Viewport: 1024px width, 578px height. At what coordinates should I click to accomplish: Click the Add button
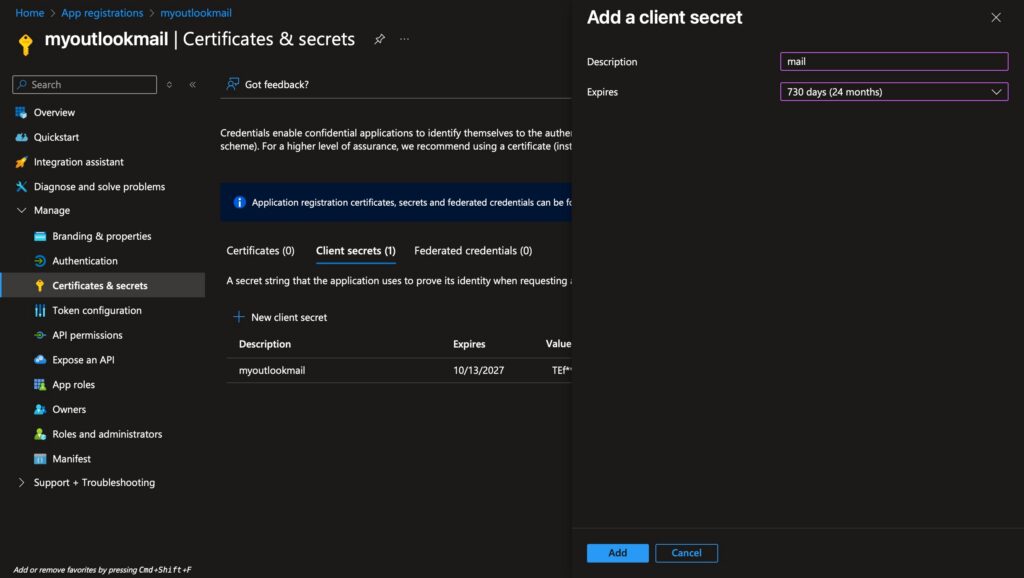(x=617, y=553)
